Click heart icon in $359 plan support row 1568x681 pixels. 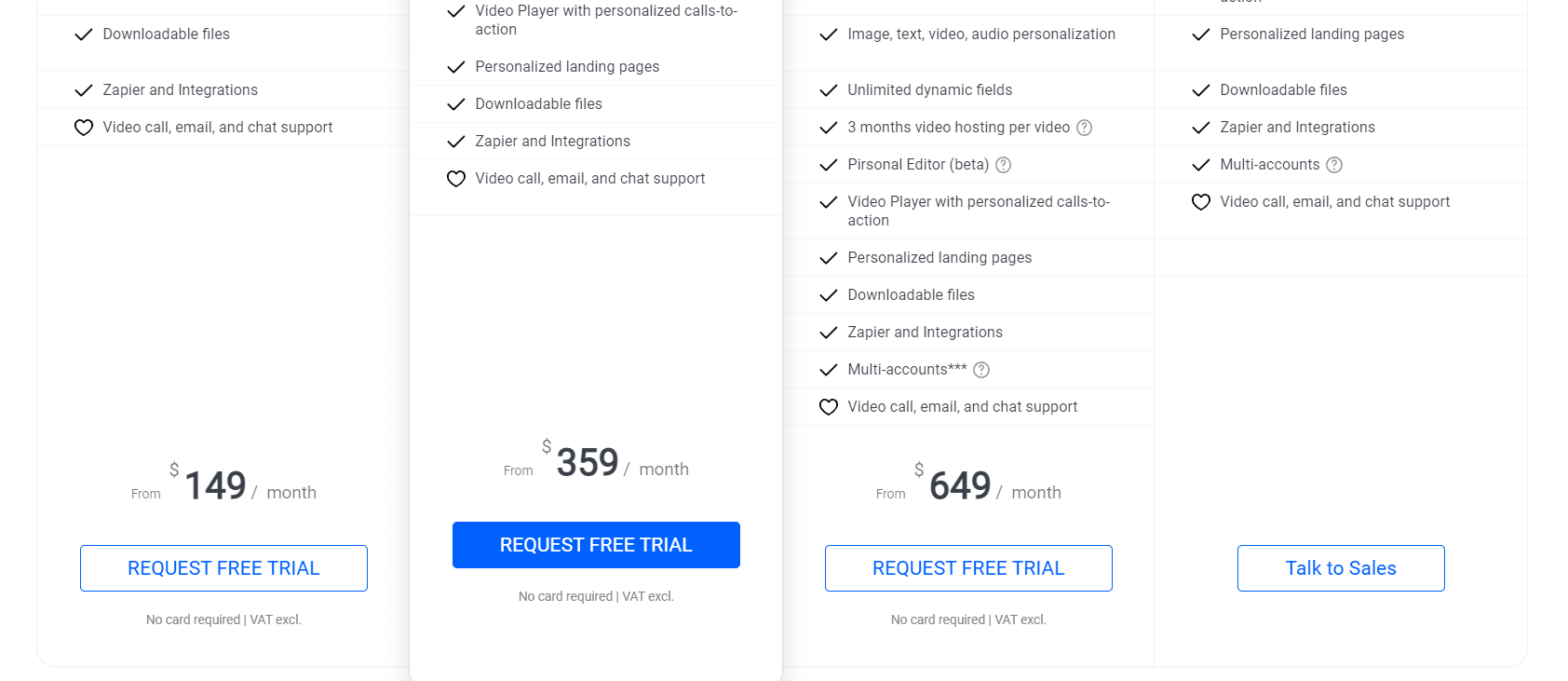[455, 178]
